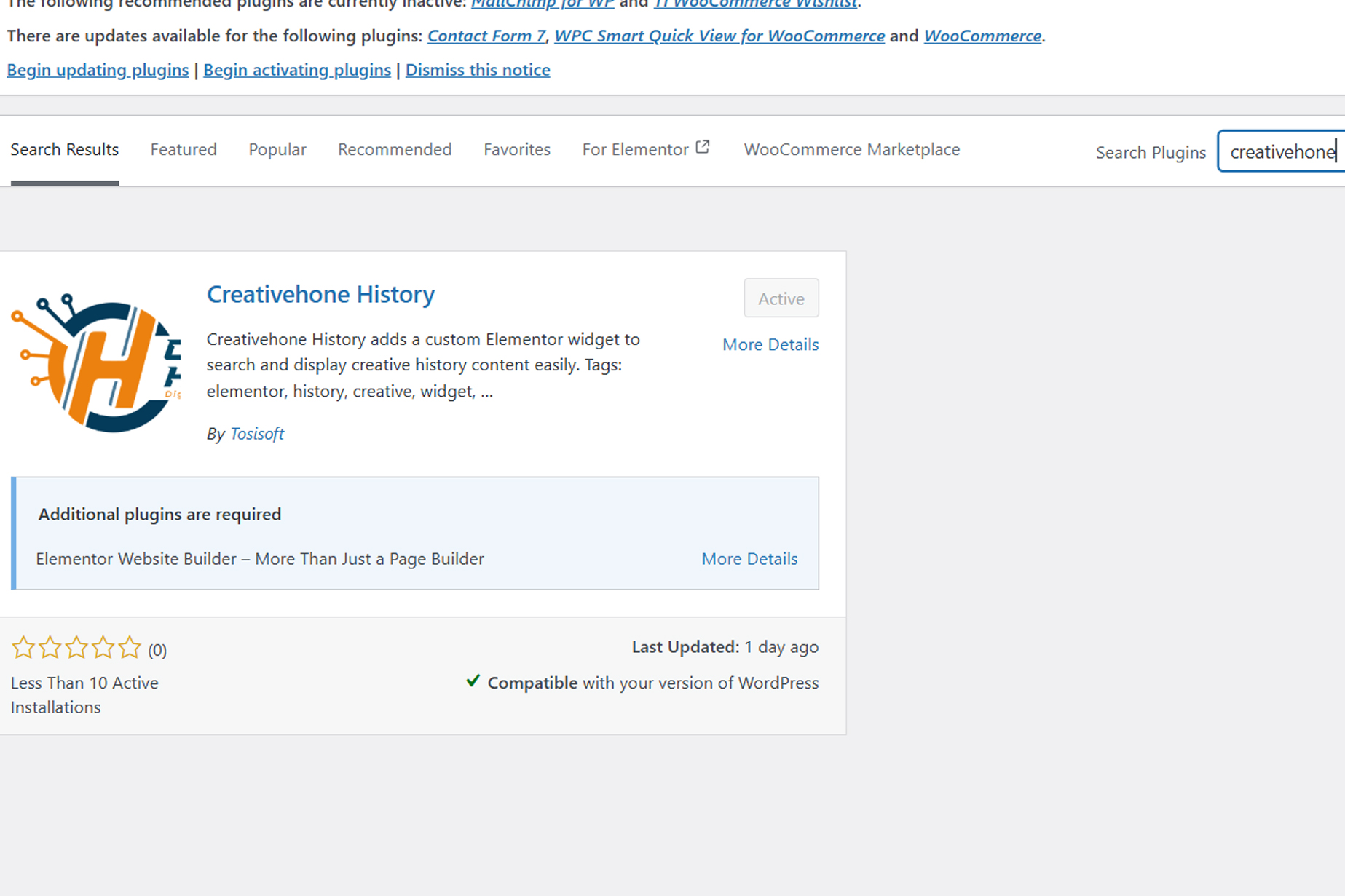Open More Details for Elementor Website Builder

click(x=749, y=559)
